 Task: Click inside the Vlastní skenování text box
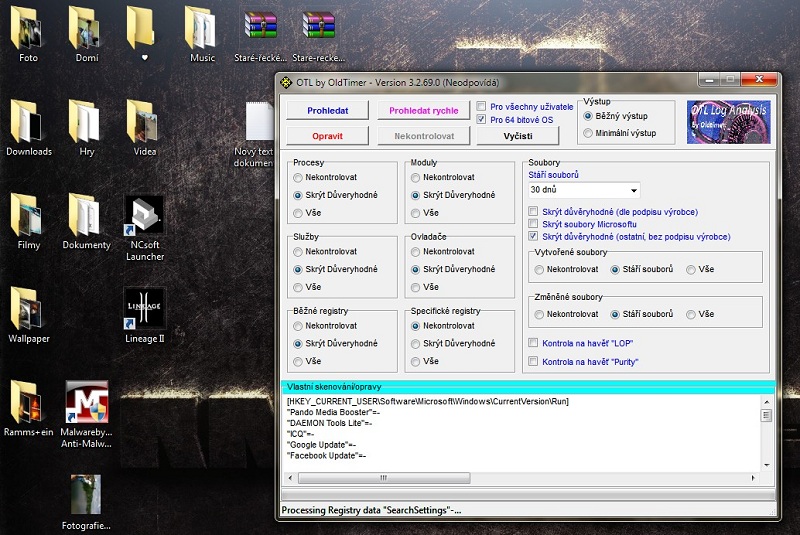pos(521,432)
